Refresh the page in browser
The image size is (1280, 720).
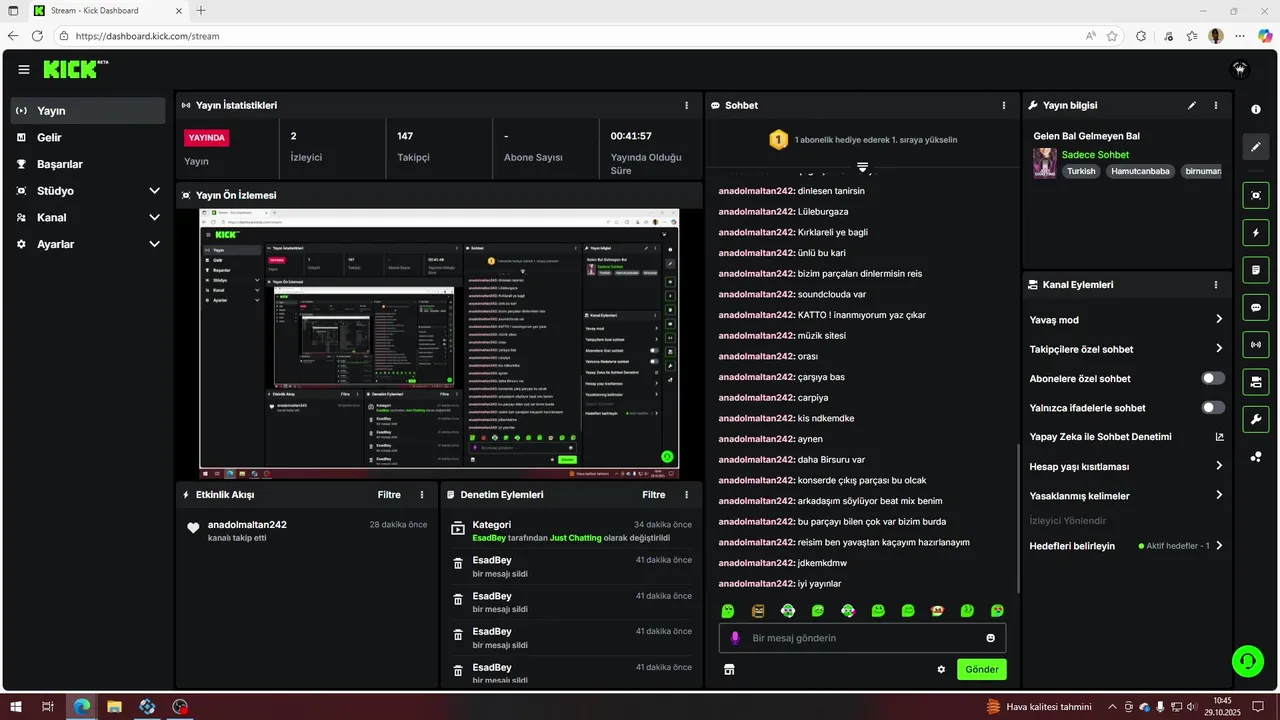(x=37, y=36)
